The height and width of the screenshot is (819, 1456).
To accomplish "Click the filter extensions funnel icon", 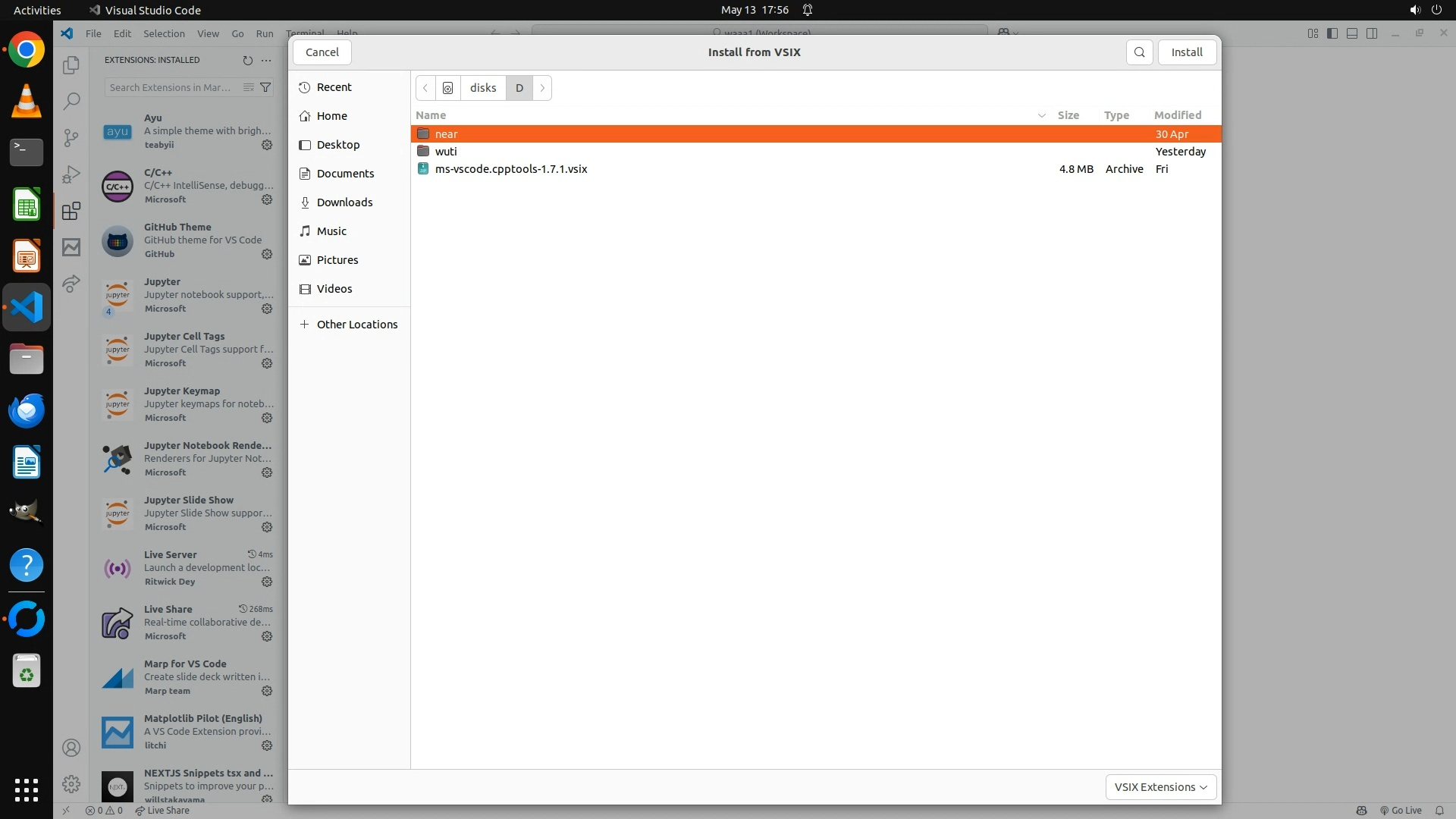I will [x=265, y=87].
